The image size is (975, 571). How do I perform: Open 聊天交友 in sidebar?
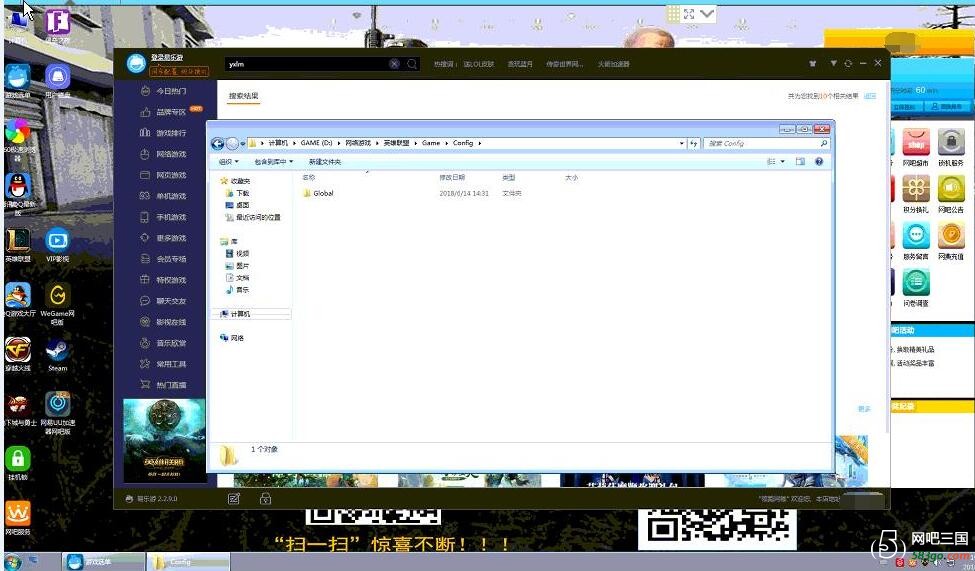[164, 301]
